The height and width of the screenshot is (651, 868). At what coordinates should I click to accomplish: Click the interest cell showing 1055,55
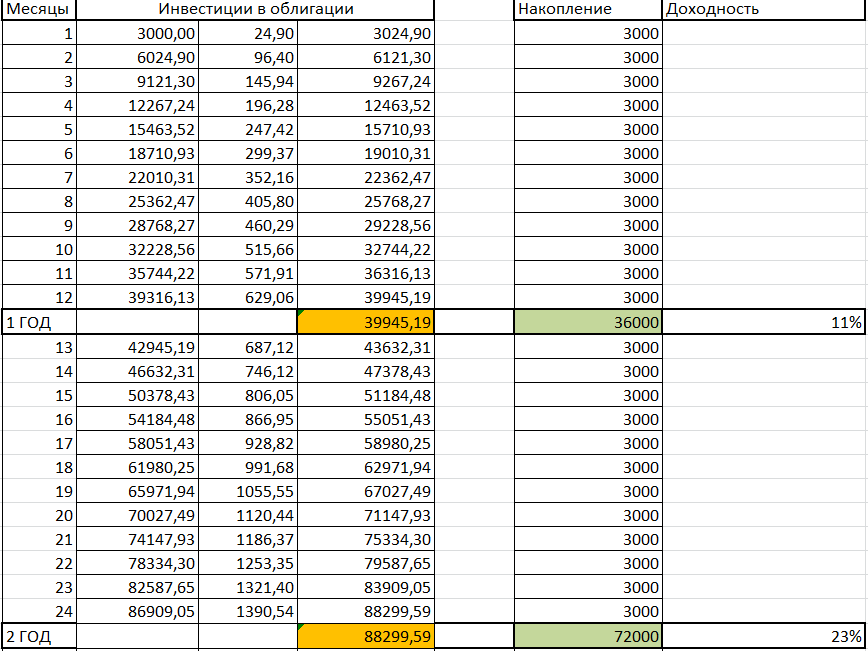pyautogui.click(x=248, y=491)
